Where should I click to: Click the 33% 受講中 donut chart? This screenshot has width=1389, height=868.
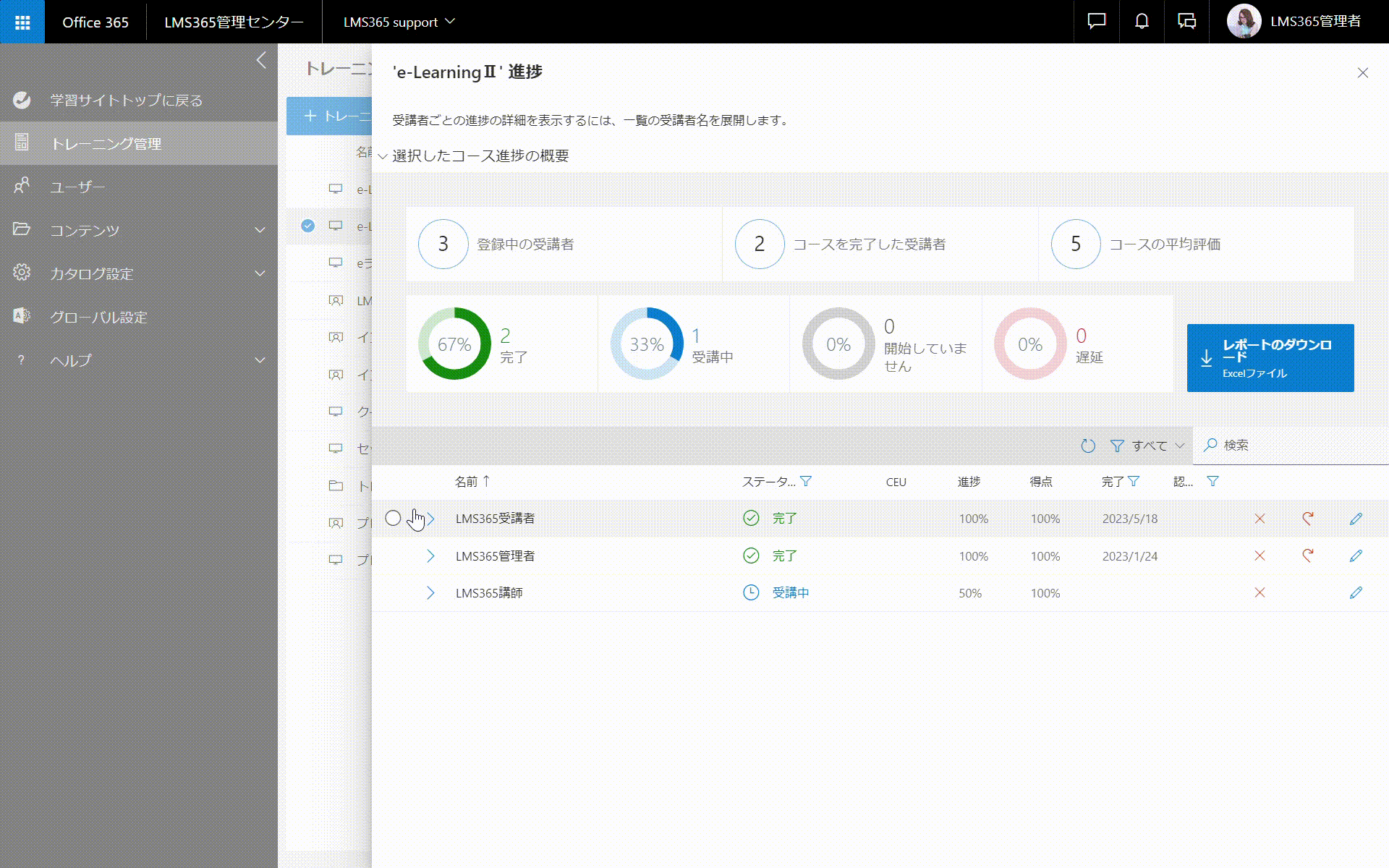tap(647, 344)
